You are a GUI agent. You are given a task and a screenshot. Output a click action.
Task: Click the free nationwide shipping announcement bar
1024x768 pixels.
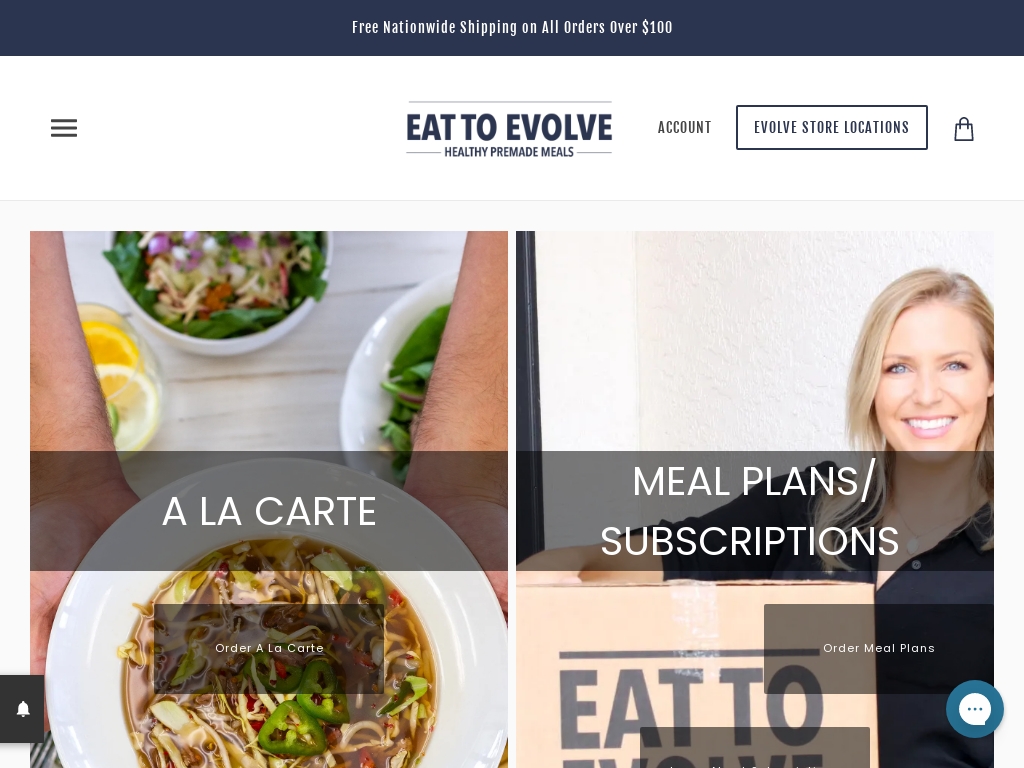[512, 27]
